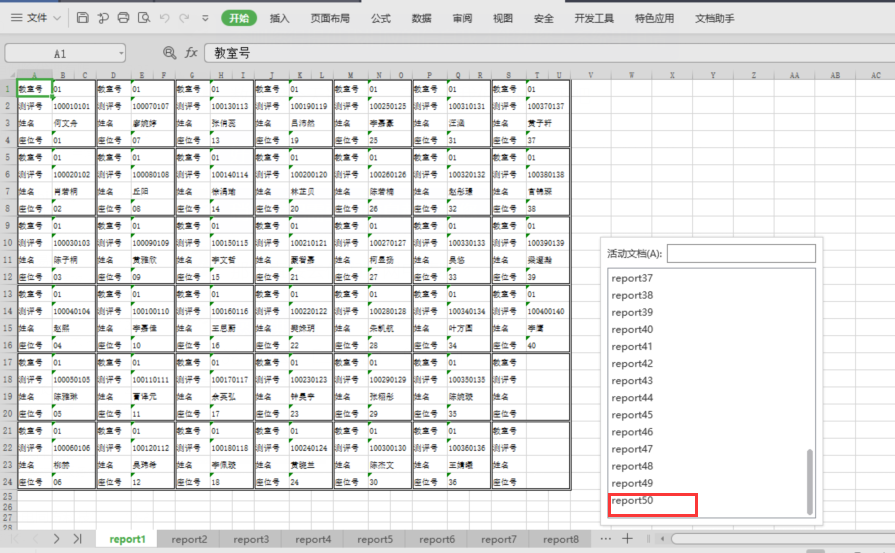Select report42 from the sheet list
895x553 pixels.
pos(633,364)
